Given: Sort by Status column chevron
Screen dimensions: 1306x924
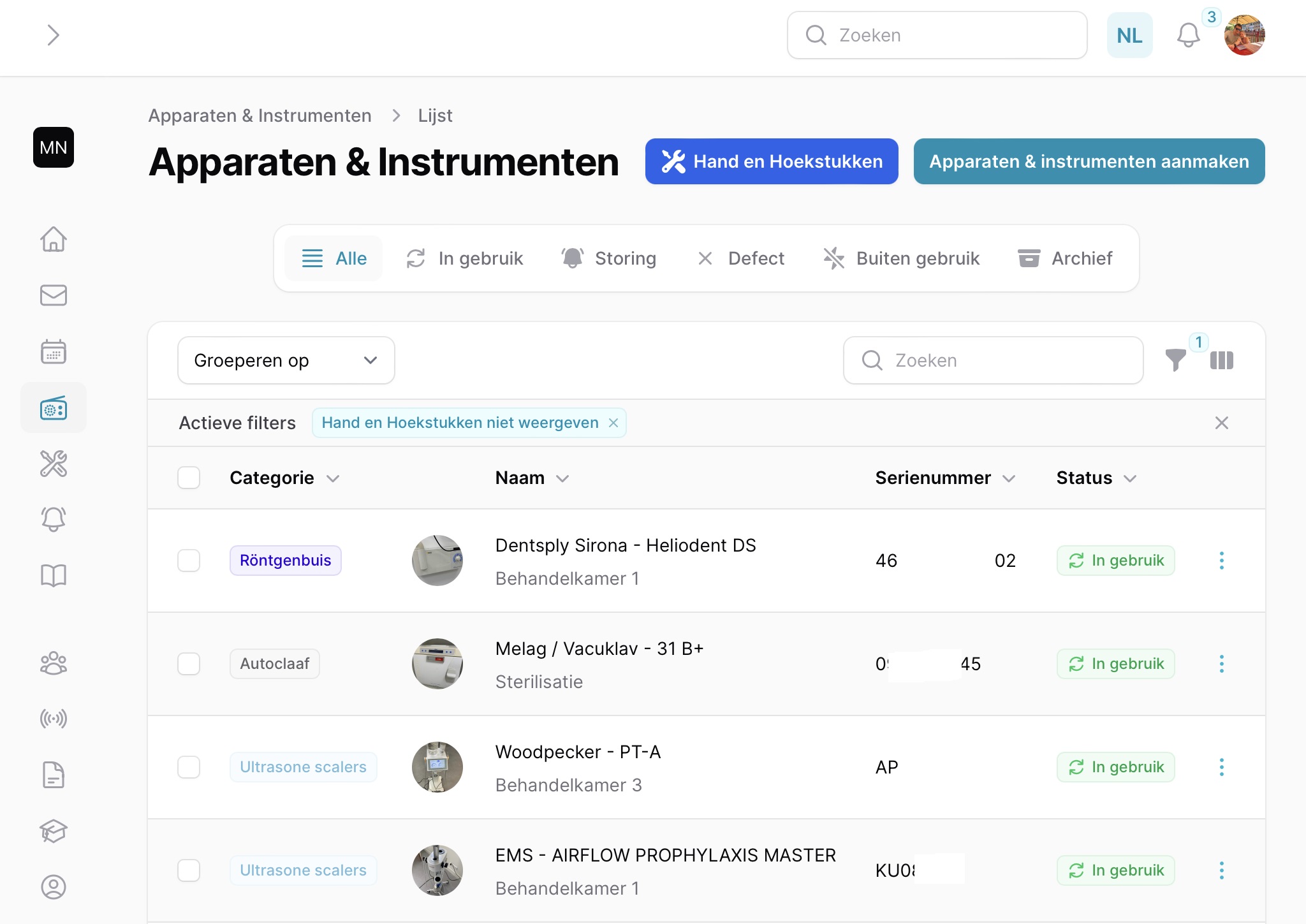Looking at the screenshot, I should [x=1130, y=478].
